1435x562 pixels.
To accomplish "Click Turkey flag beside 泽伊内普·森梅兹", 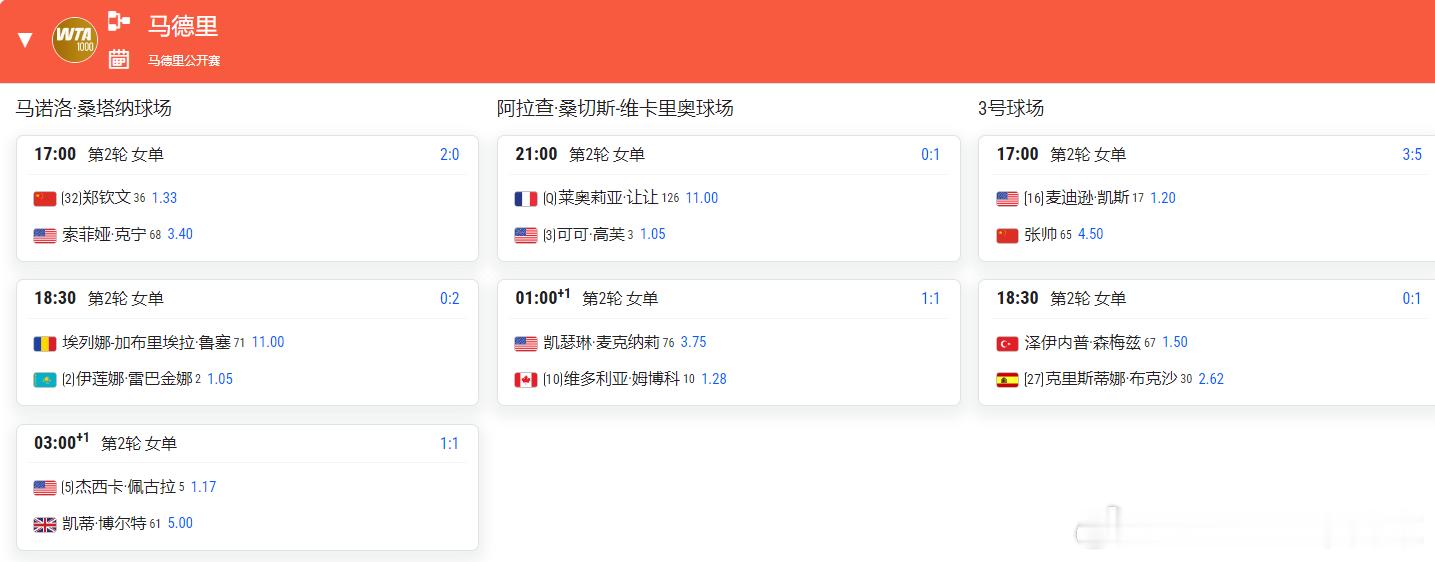I will click(1008, 343).
